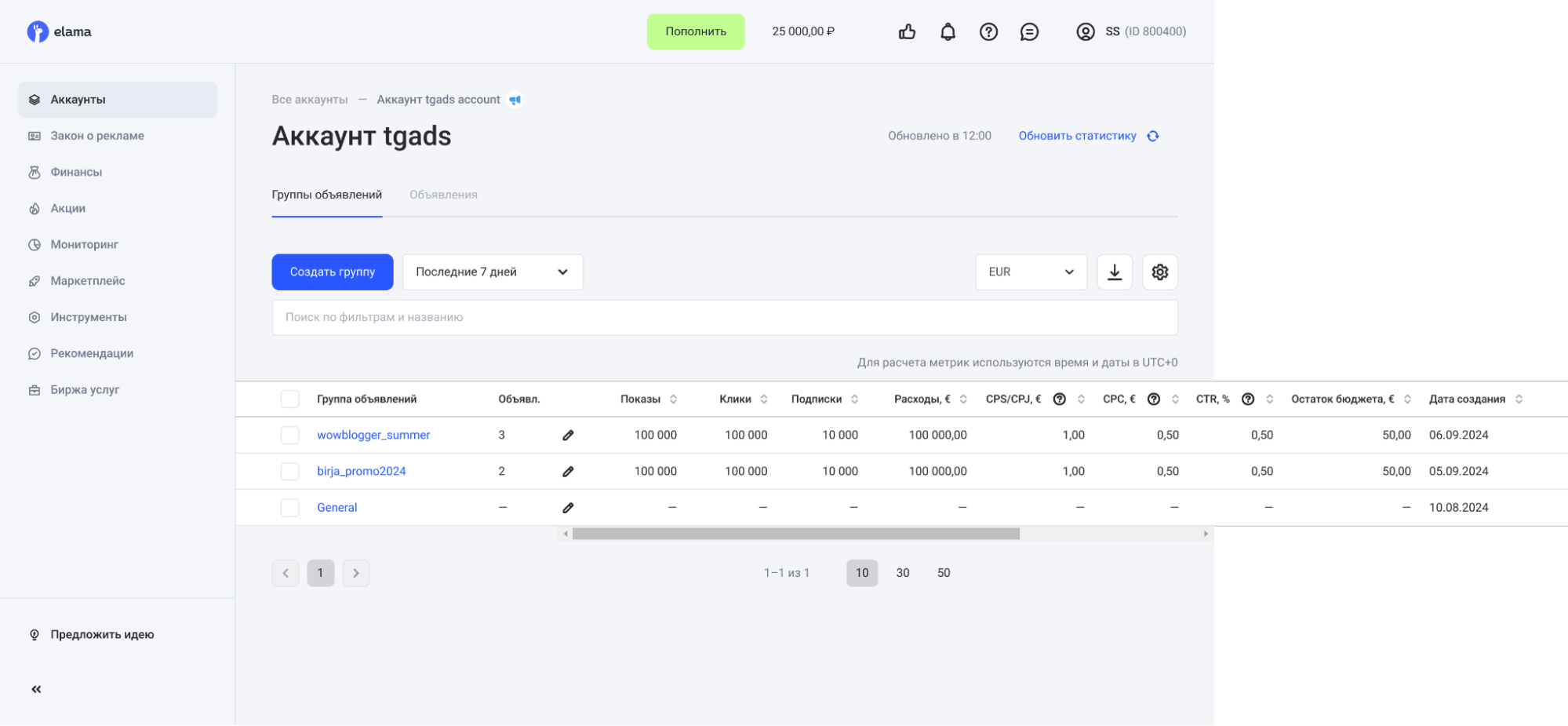Click the elama logo
This screenshot has width=1568, height=726.
(59, 31)
